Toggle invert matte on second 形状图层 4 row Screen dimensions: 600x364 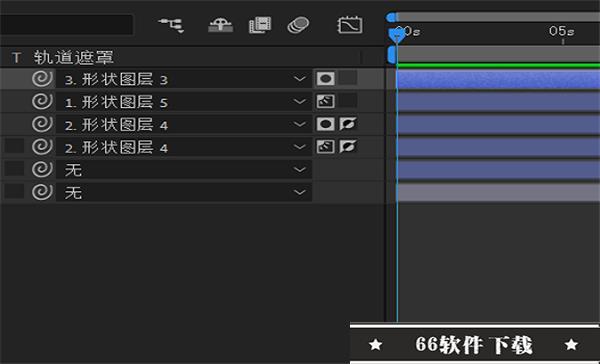coord(348,147)
